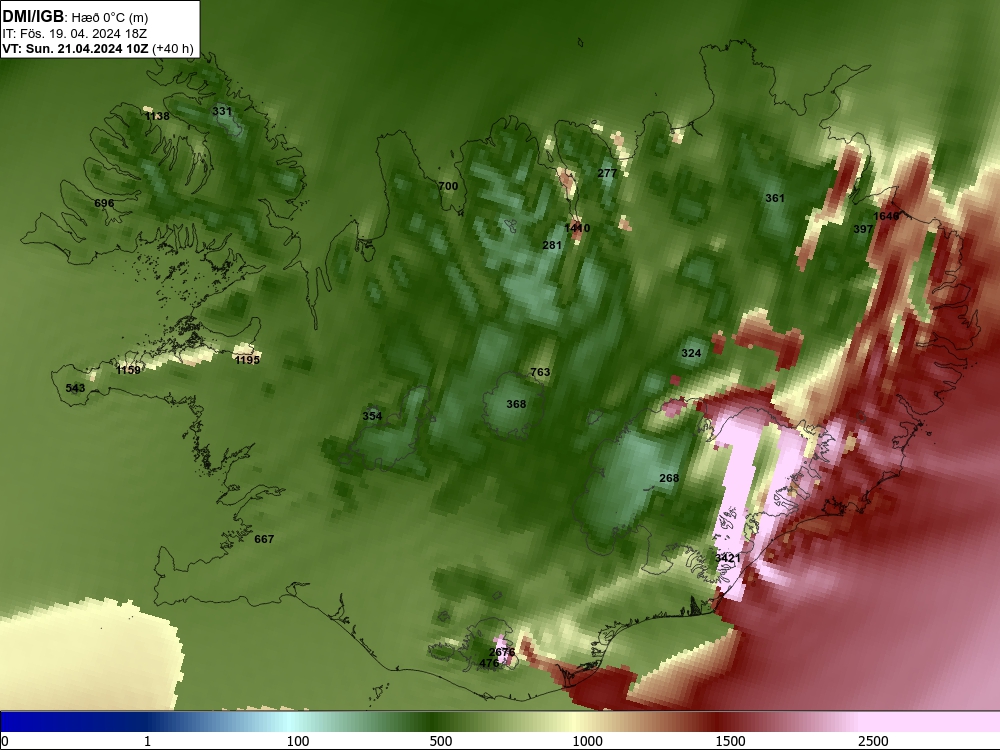Click the map value 368
The height and width of the screenshot is (750, 1000).
516,404
